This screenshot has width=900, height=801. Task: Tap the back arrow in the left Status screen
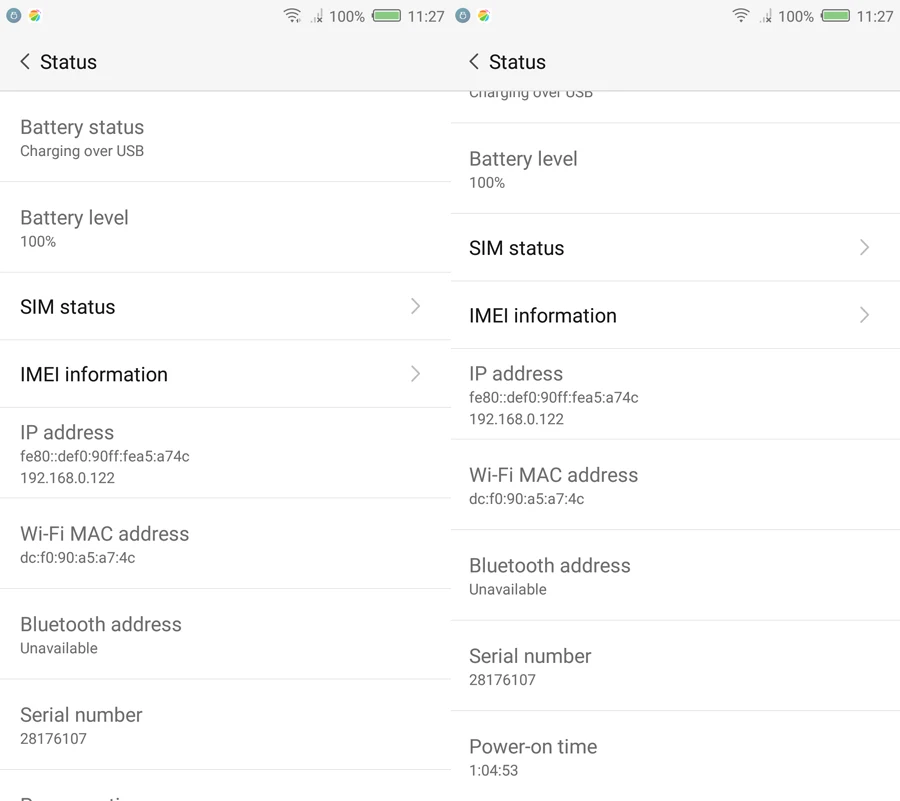(x=25, y=62)
